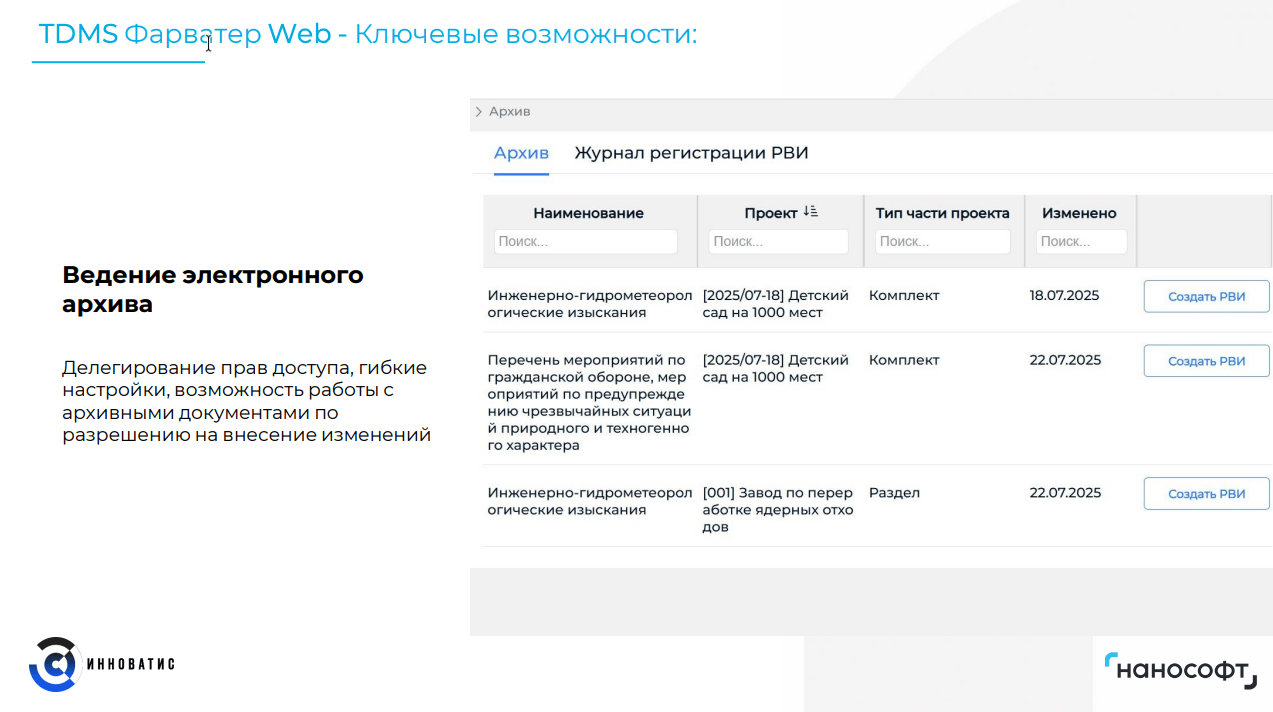Screen dimensions: 1273x712
Task: Open the Архив tab
Action: (521, 153)
